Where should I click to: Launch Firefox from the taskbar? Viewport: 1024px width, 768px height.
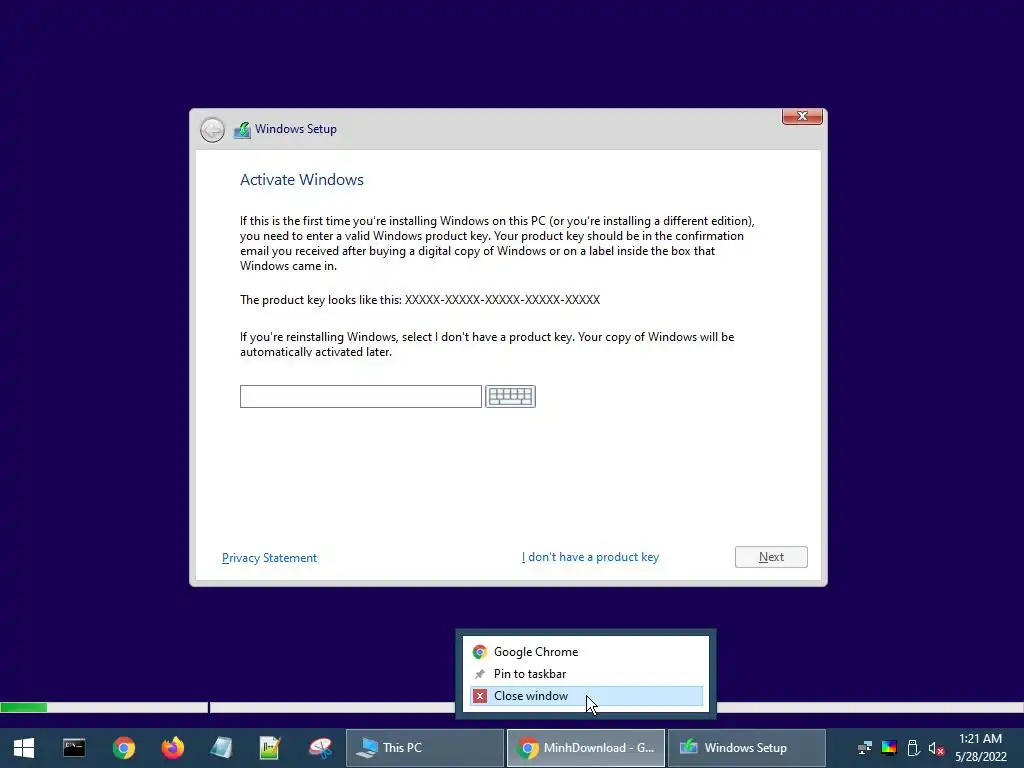172,748
